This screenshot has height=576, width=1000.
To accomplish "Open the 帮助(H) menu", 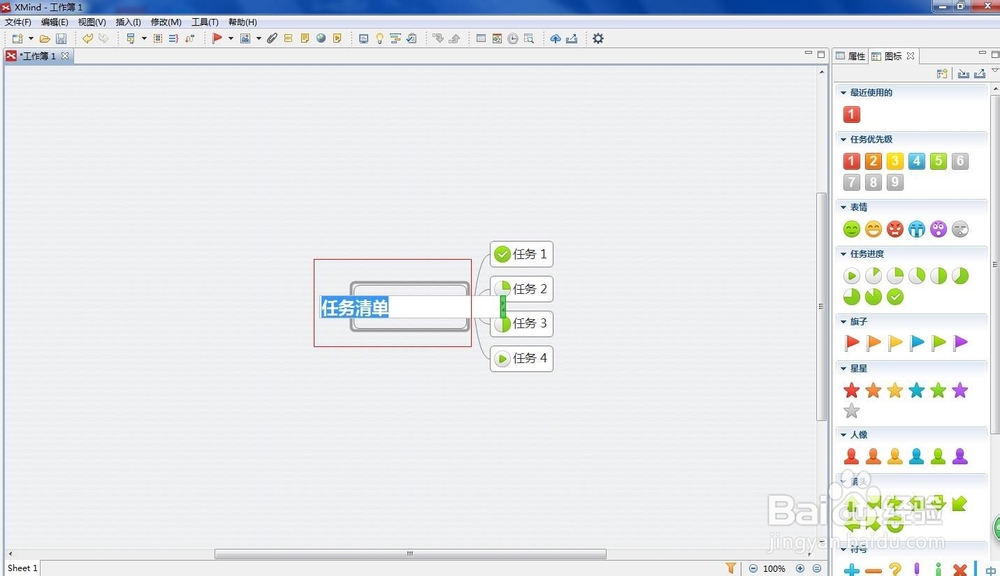I will coord(242,22).
